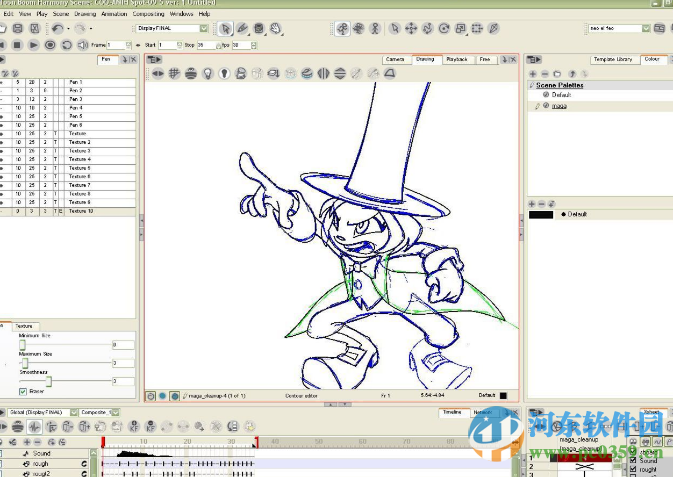Click the Undo arrow icon
The width and height of the screenshot is (673, 477).
point(57,28)
